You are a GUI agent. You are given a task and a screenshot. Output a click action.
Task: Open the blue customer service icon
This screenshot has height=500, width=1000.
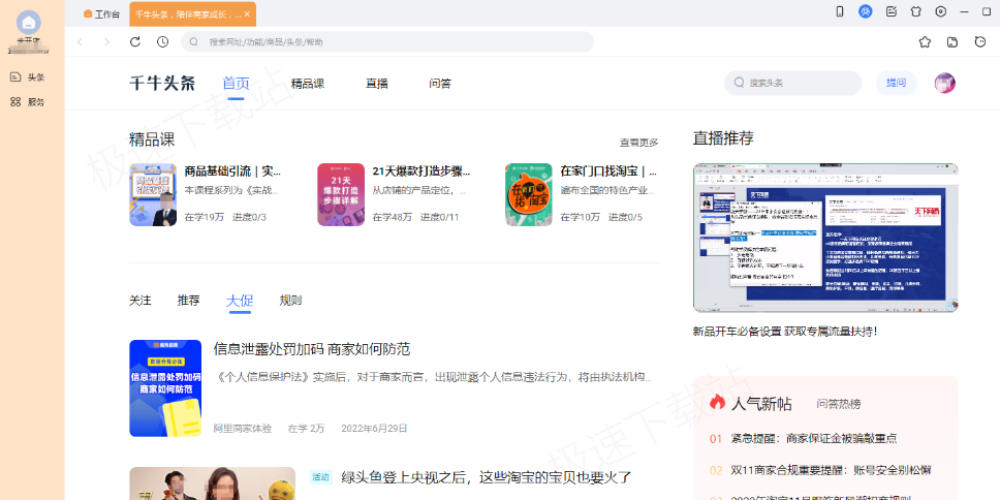pos(865,11)
